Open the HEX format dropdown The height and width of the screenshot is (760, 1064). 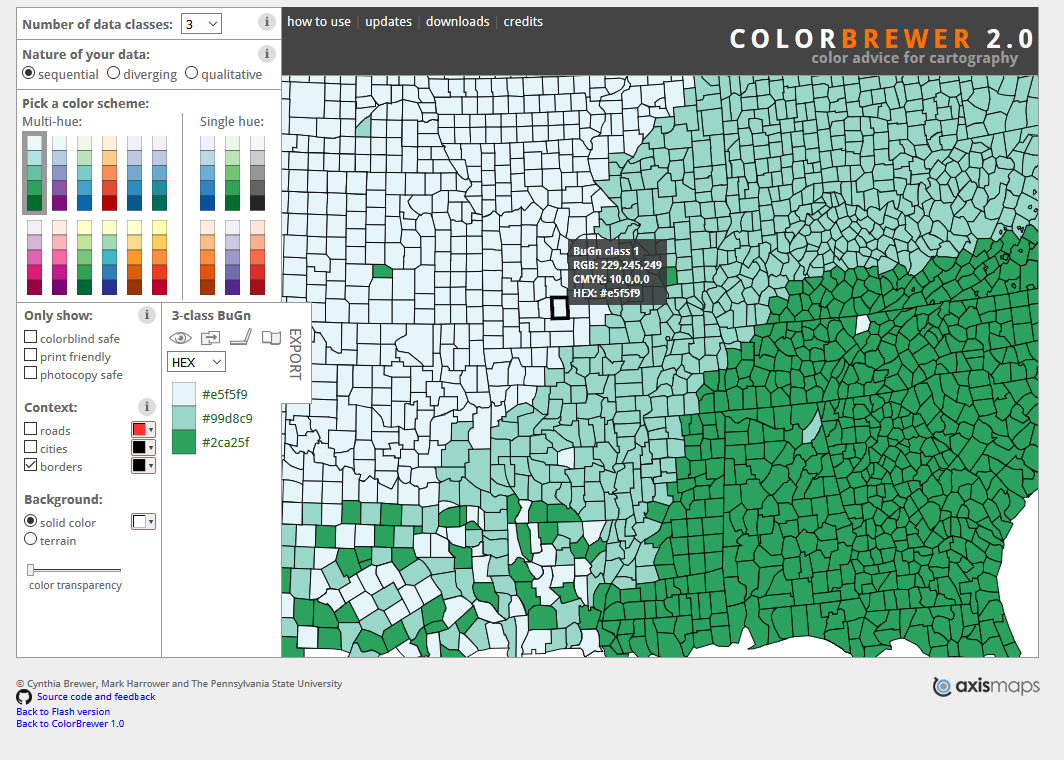point(196,361)
